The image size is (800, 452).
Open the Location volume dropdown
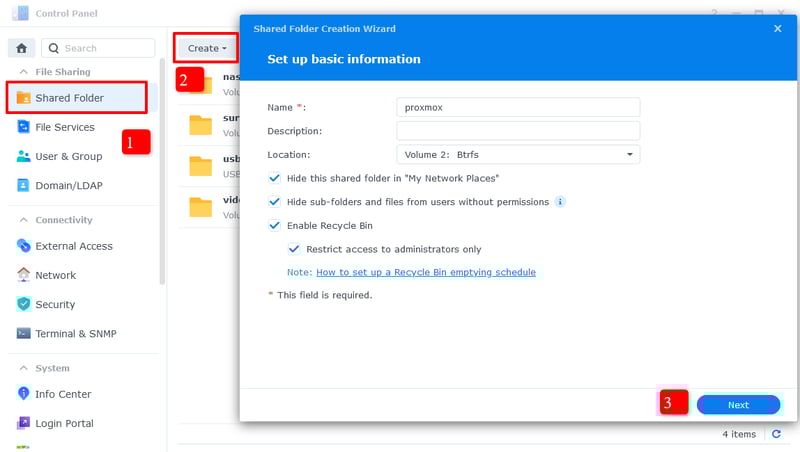518,155
